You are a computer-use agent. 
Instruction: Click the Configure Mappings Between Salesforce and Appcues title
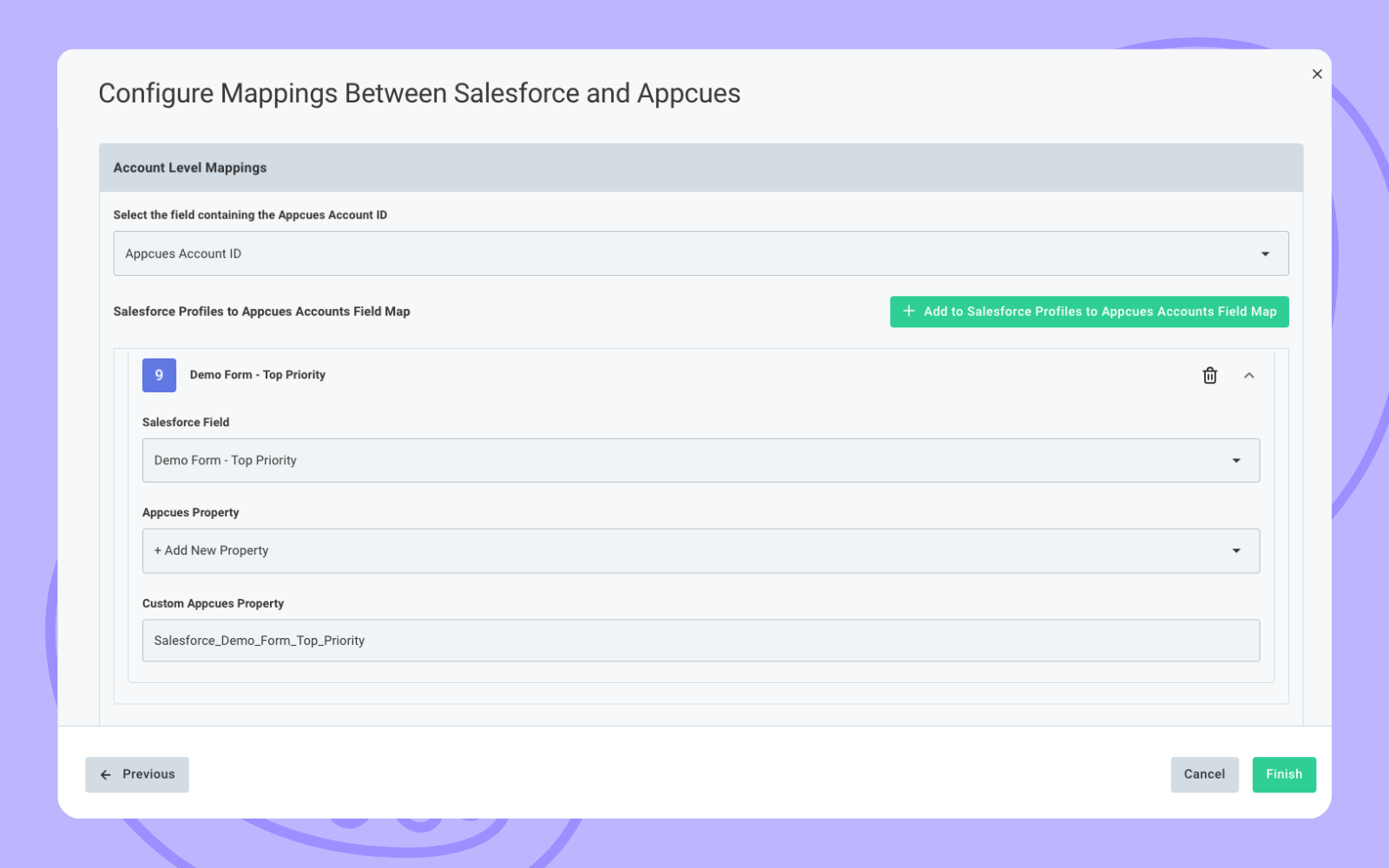(x=419, y=93)
